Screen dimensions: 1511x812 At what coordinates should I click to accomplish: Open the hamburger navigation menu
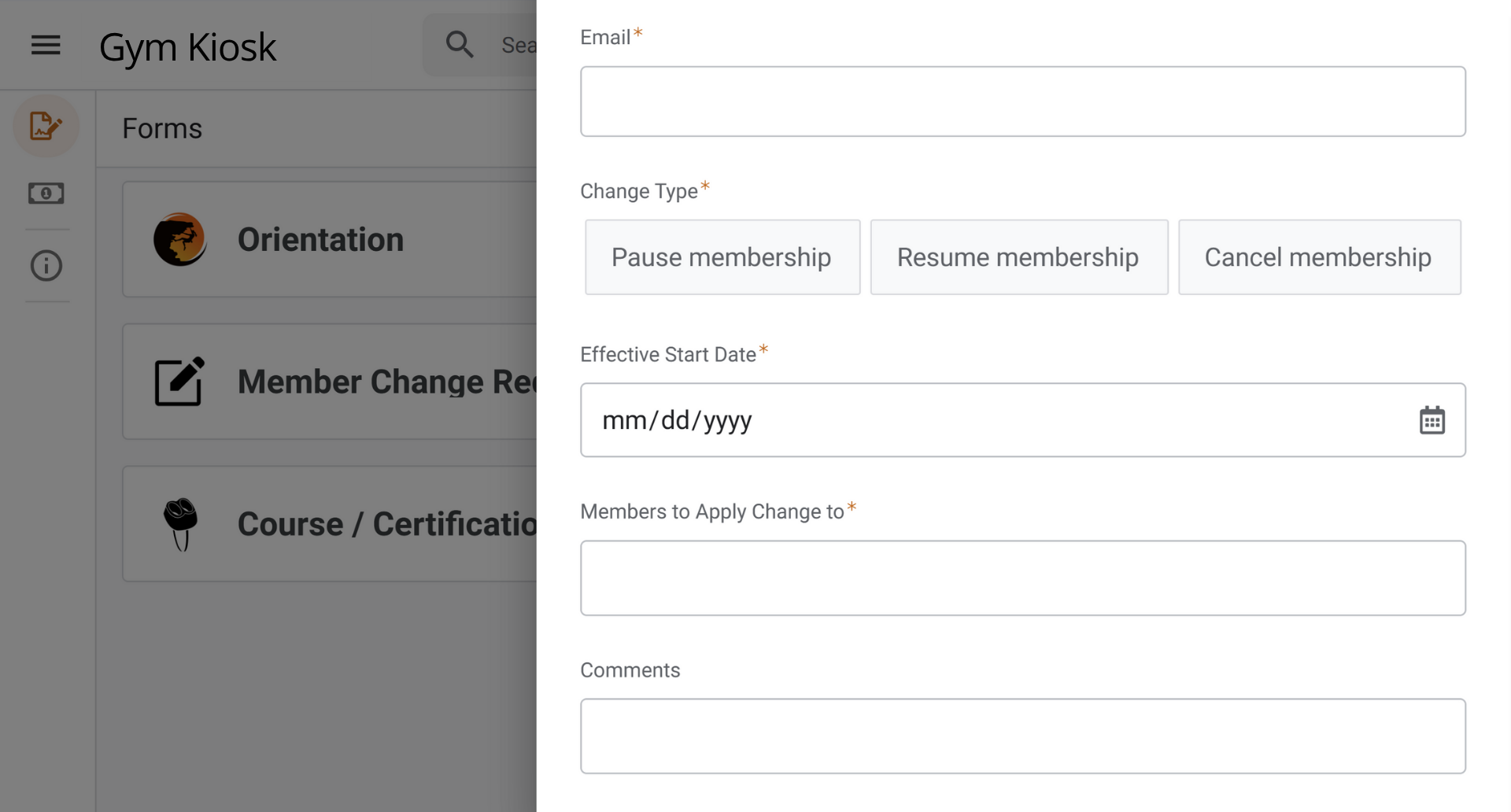45,45
